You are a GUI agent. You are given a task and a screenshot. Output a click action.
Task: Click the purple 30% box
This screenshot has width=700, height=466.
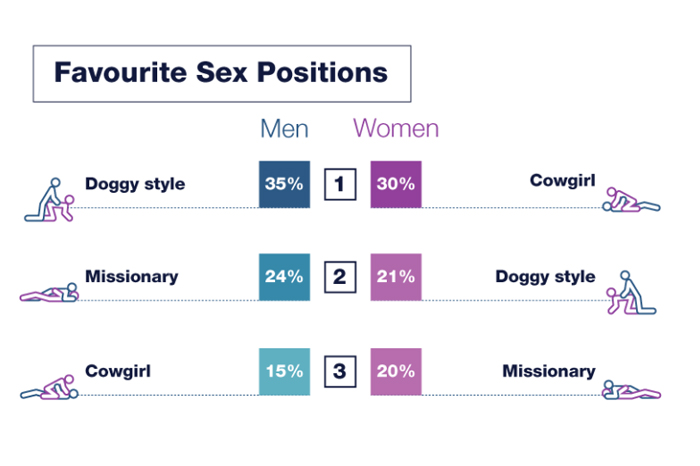(x=396, y=184)
